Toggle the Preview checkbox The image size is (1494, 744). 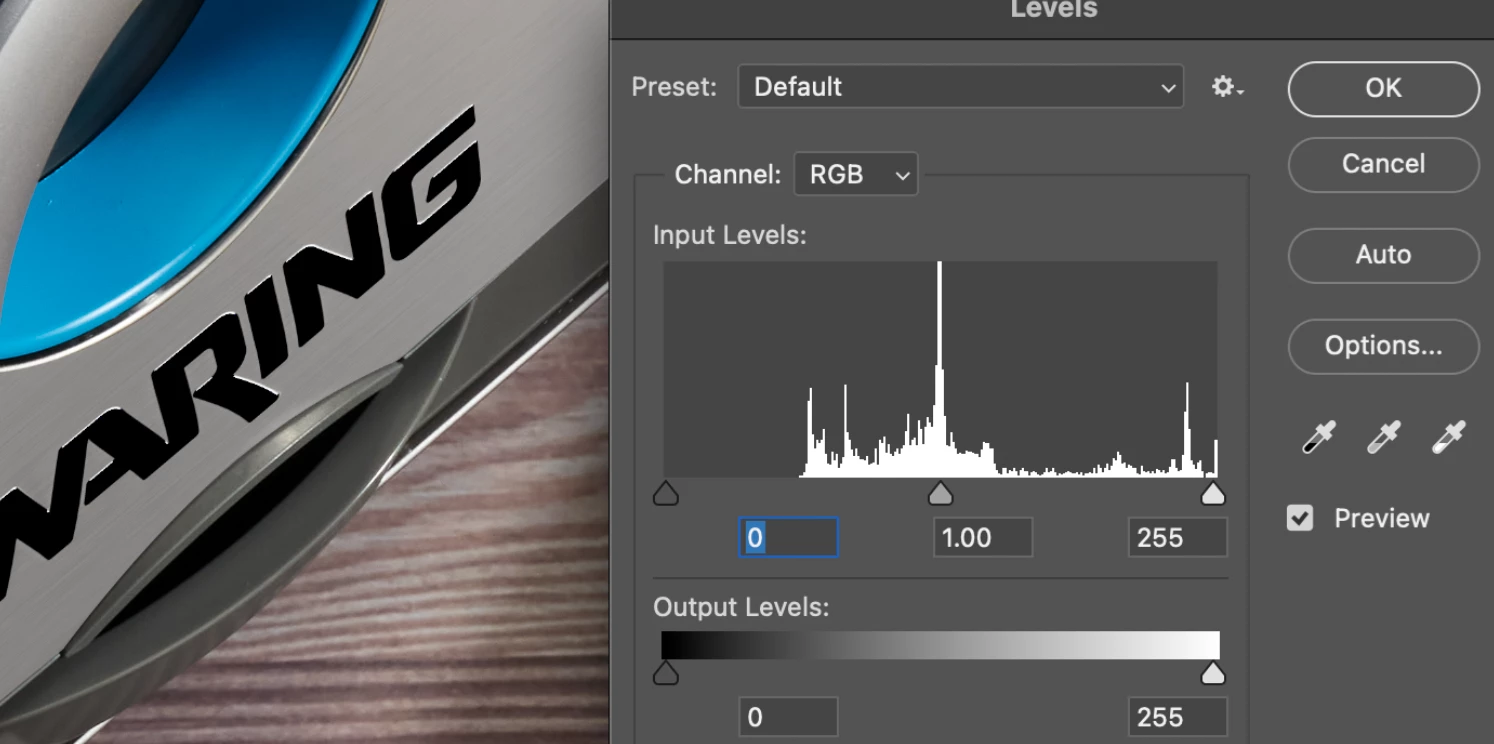tap(1300, 518)
